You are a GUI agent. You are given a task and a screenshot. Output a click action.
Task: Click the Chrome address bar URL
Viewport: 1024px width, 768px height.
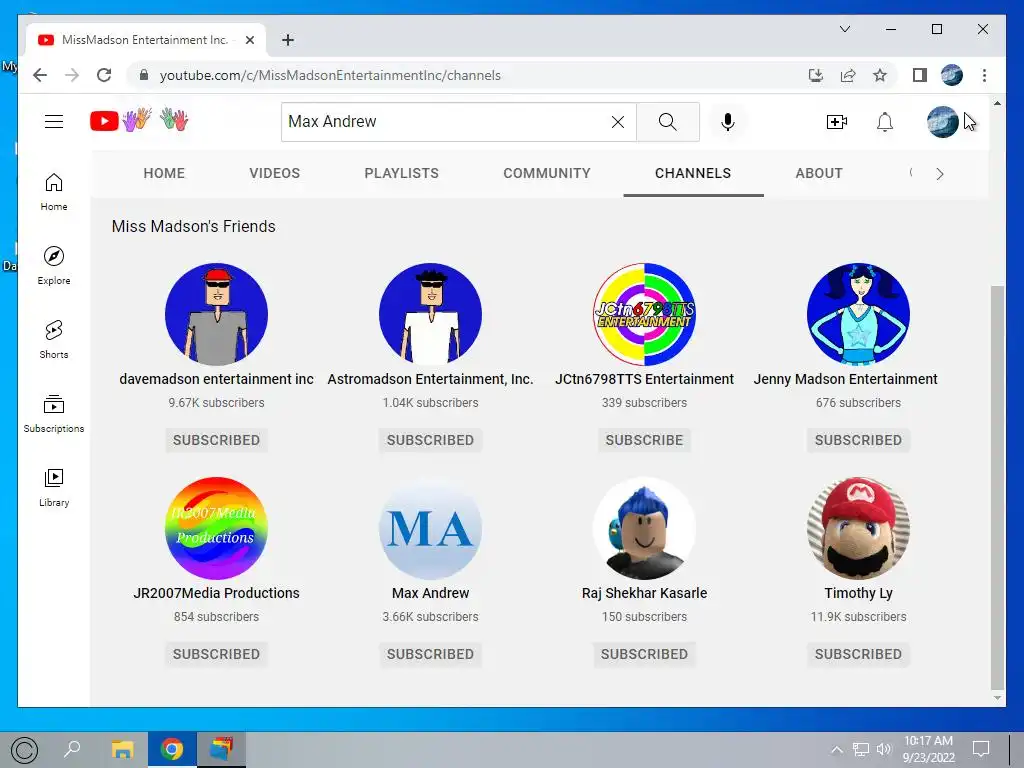330,75
